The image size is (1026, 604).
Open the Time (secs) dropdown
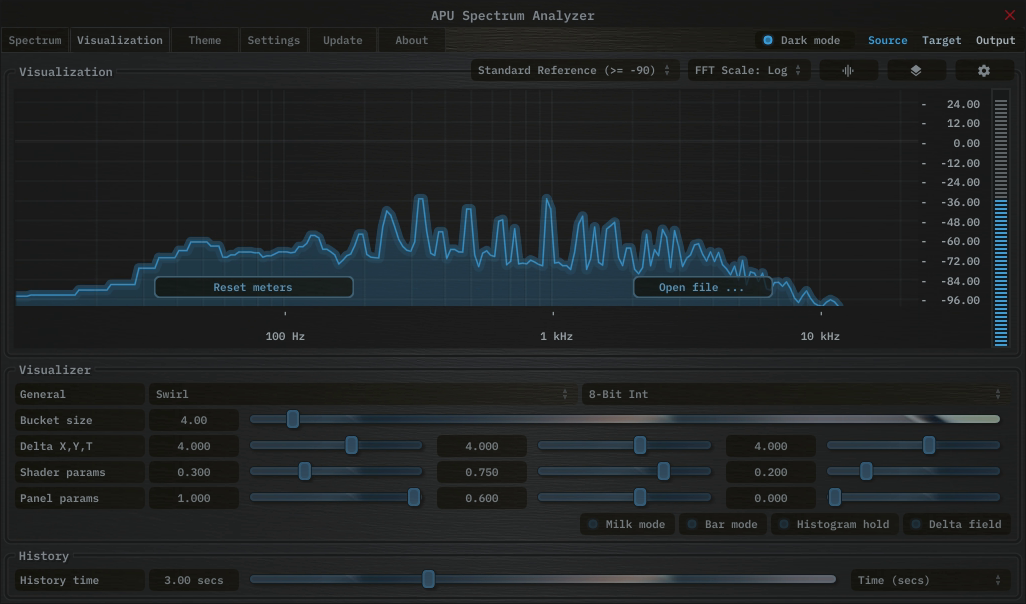(928, 580)
